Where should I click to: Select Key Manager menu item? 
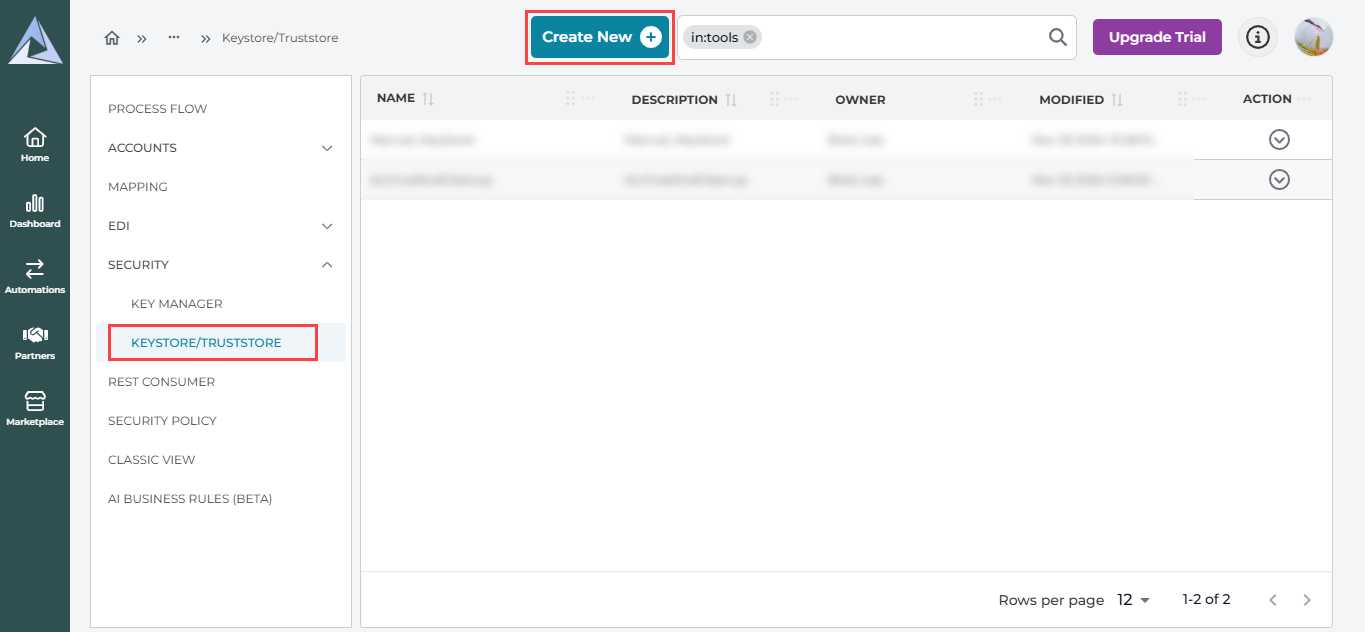click(x=177, y=304)
